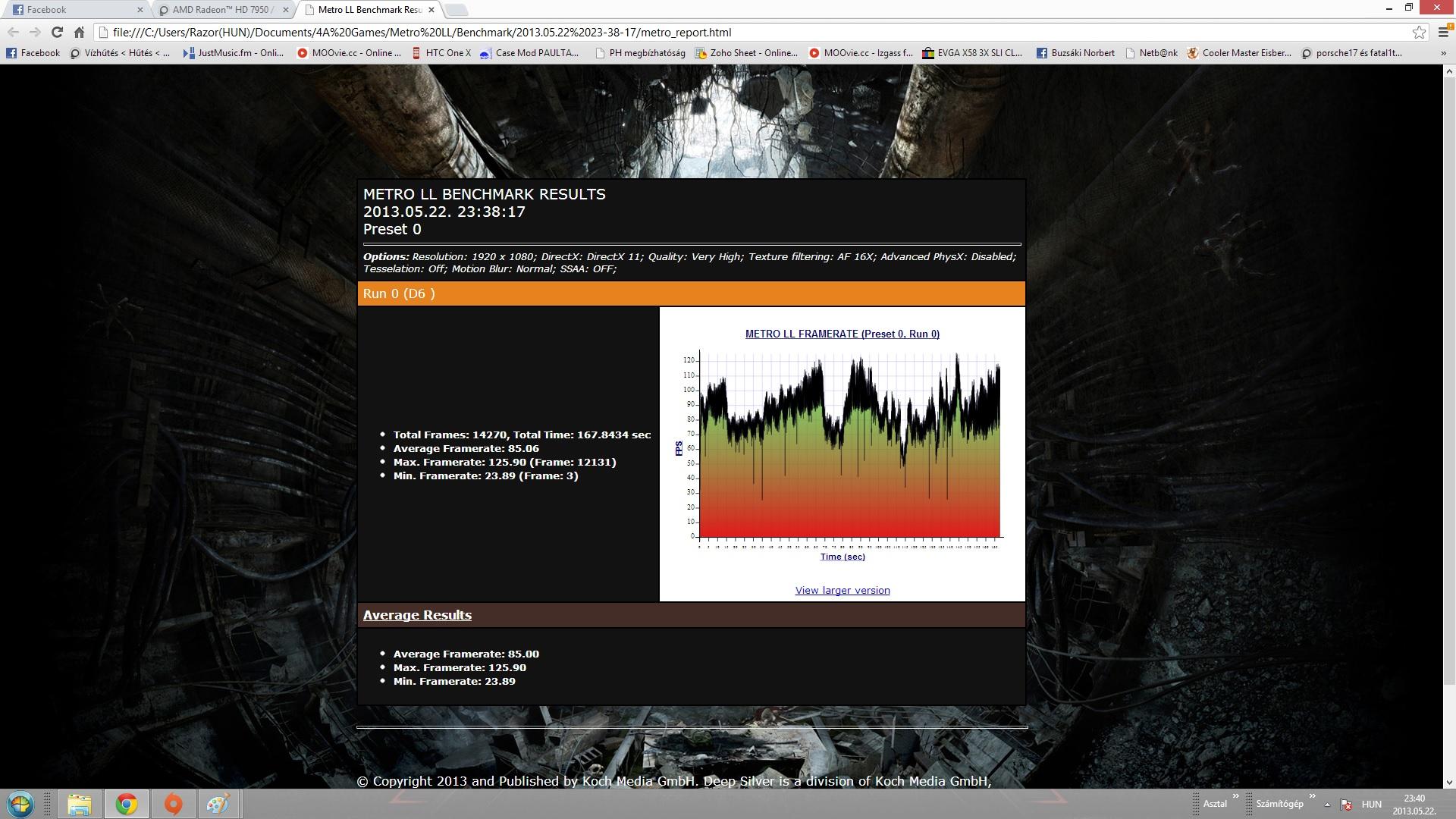Click the browser Back arrow
This screenshot has height=819, width=1456.
(x=13, y=32)
